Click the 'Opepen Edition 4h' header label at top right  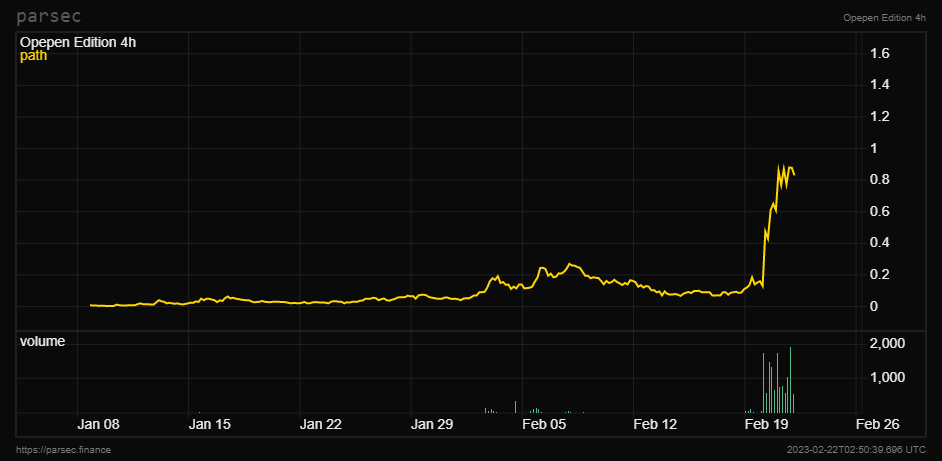(x=884, y=18)
